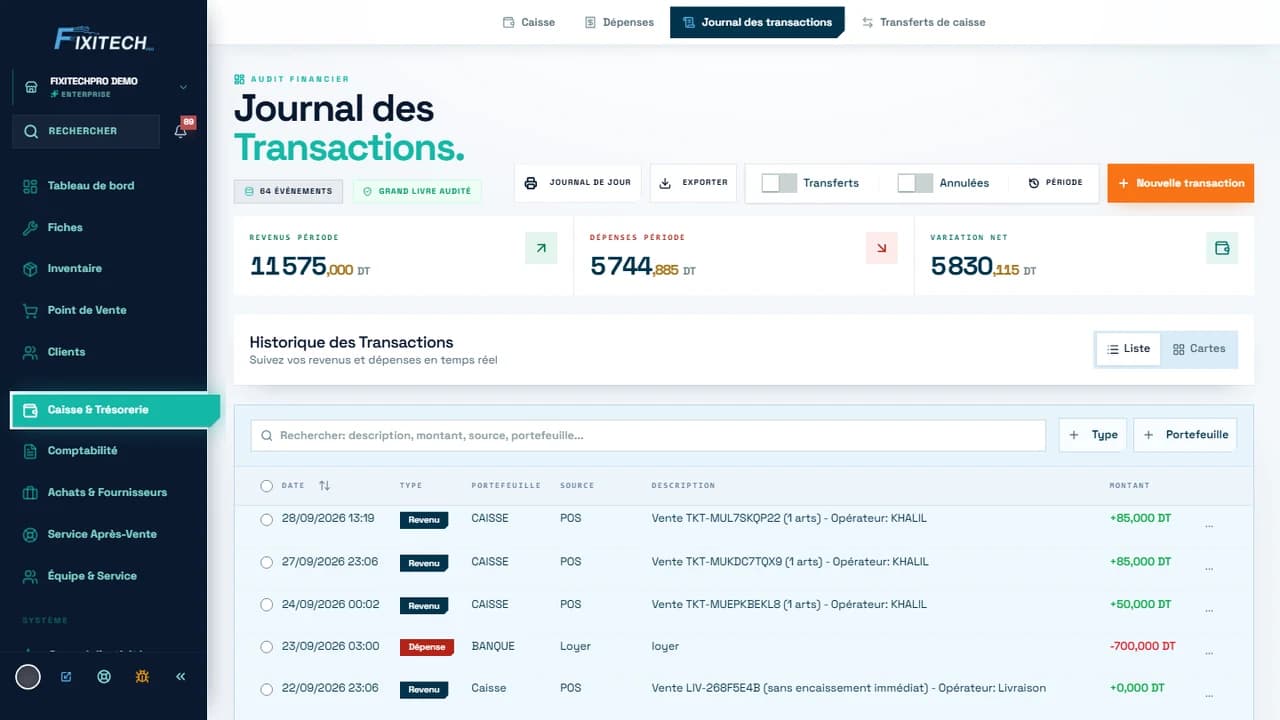The image size is (1280, 720).
Task: Enable the Transferts toggle
Action: coord(779,183)
